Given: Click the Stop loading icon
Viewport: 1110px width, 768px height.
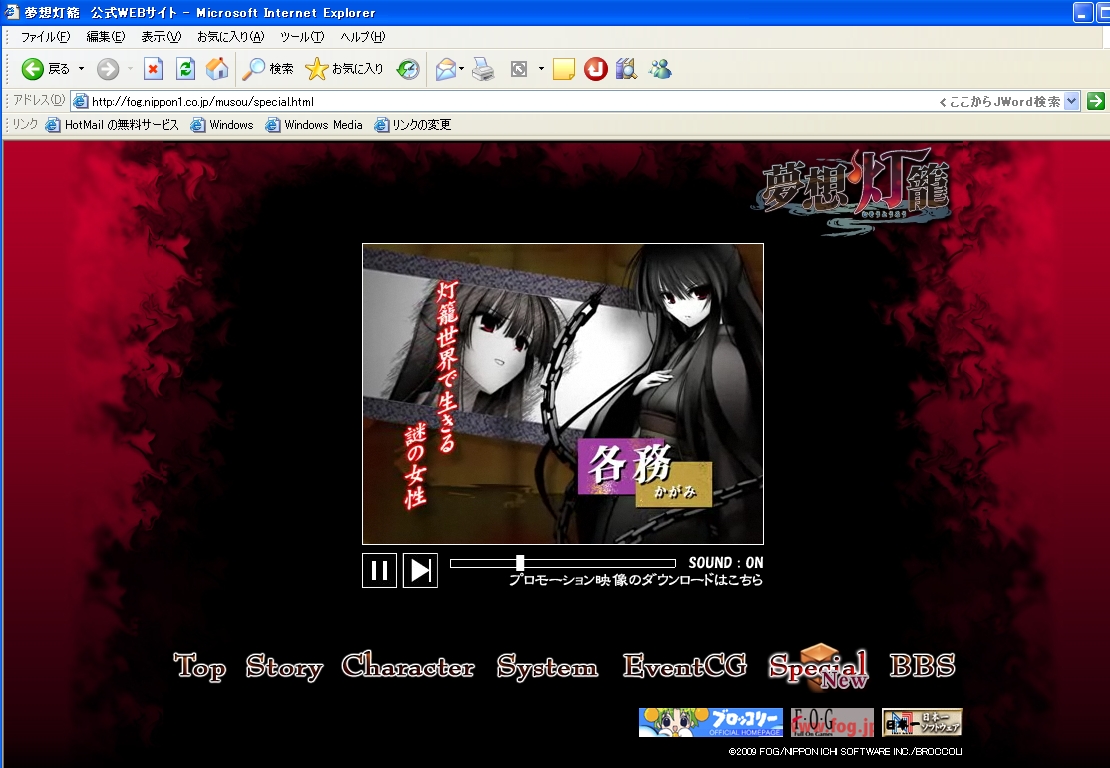Looking at the screenshot, I should 153,69.
